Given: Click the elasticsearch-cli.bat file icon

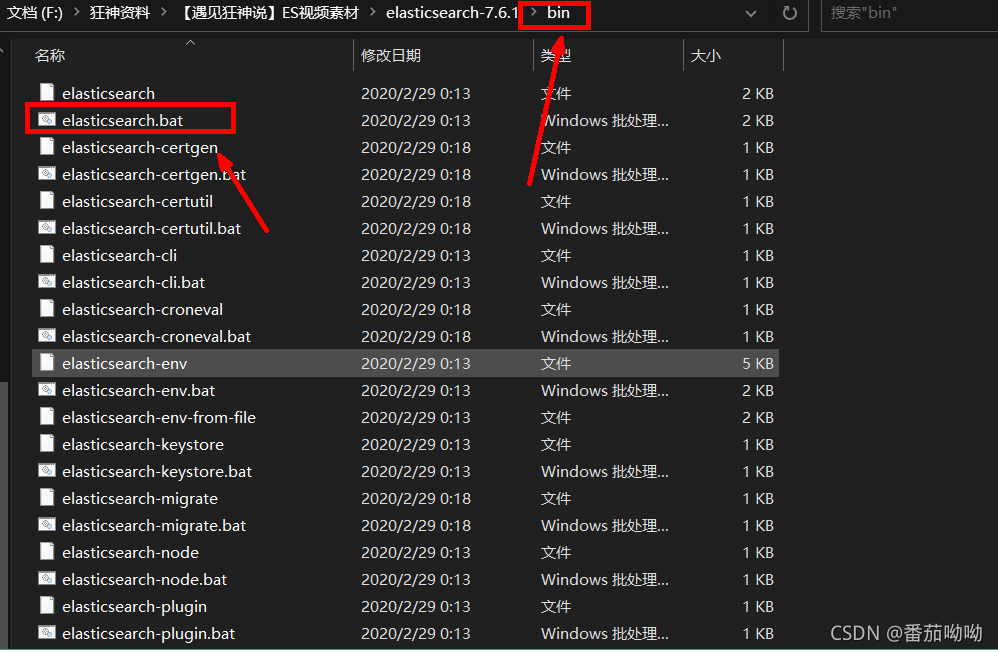Looking at the screenshot, I should (x=46, y=282).
